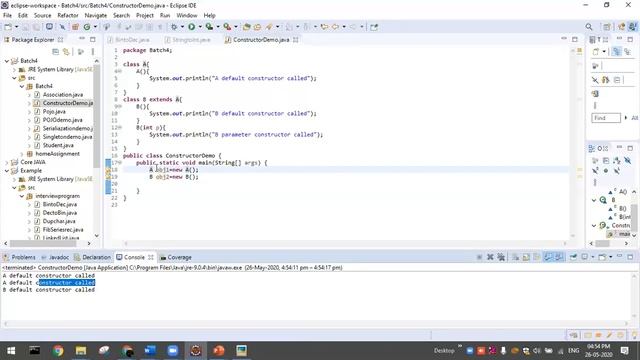Click Remove Launch X in Console
640x360 pixels.
pyautogui.click(x=490, y=257)
